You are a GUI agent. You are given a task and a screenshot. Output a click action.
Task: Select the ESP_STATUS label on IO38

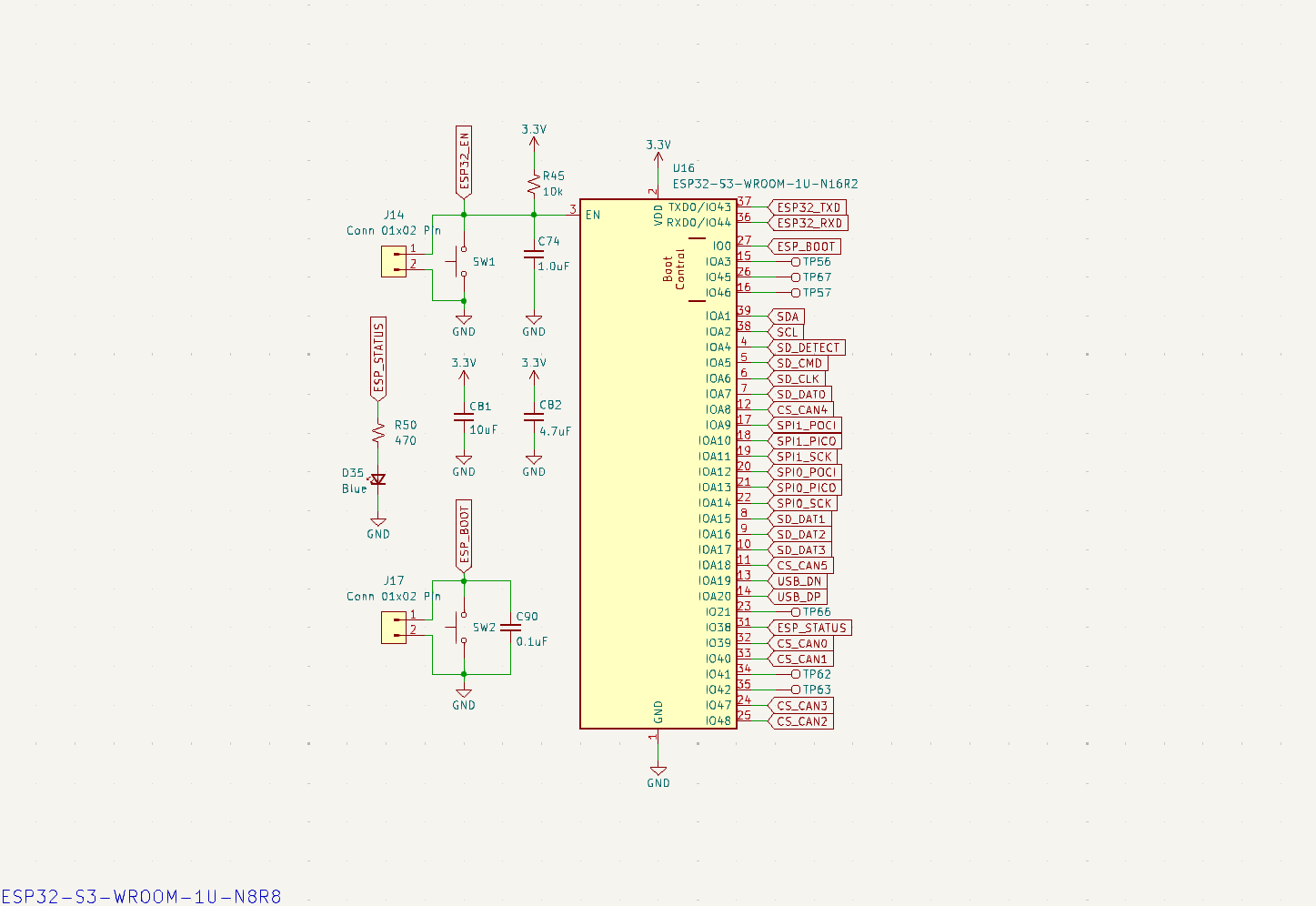pos(810,628)
